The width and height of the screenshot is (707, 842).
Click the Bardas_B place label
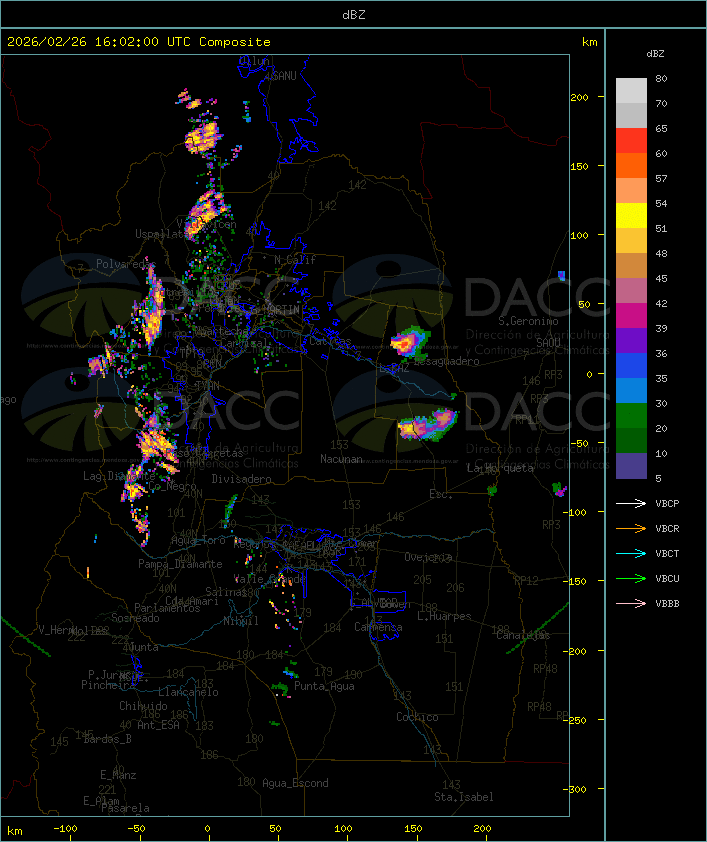tap(107, 739)
